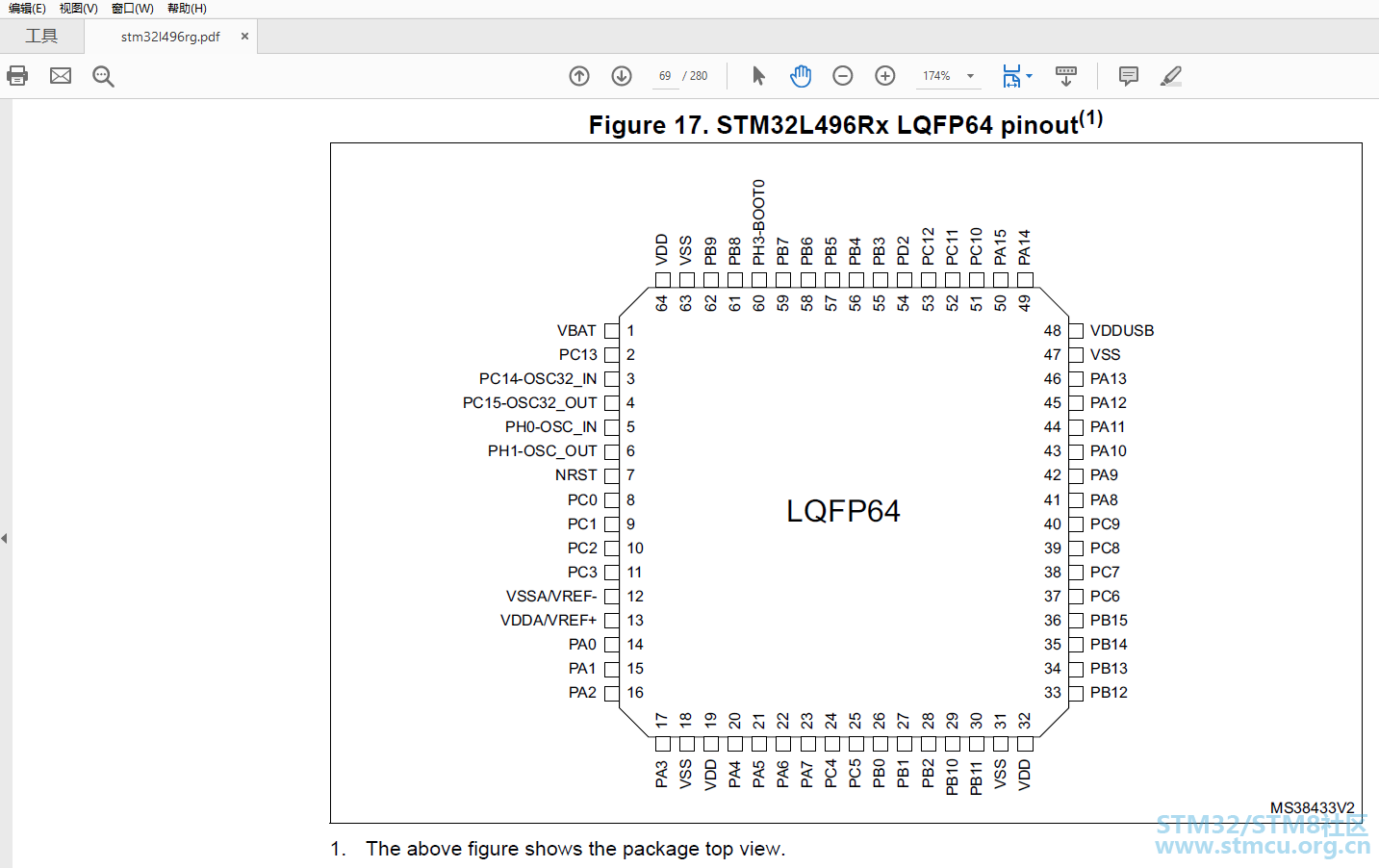Open the 帮助(H) menu
The image size is (1379, 868).
(187, 9)
